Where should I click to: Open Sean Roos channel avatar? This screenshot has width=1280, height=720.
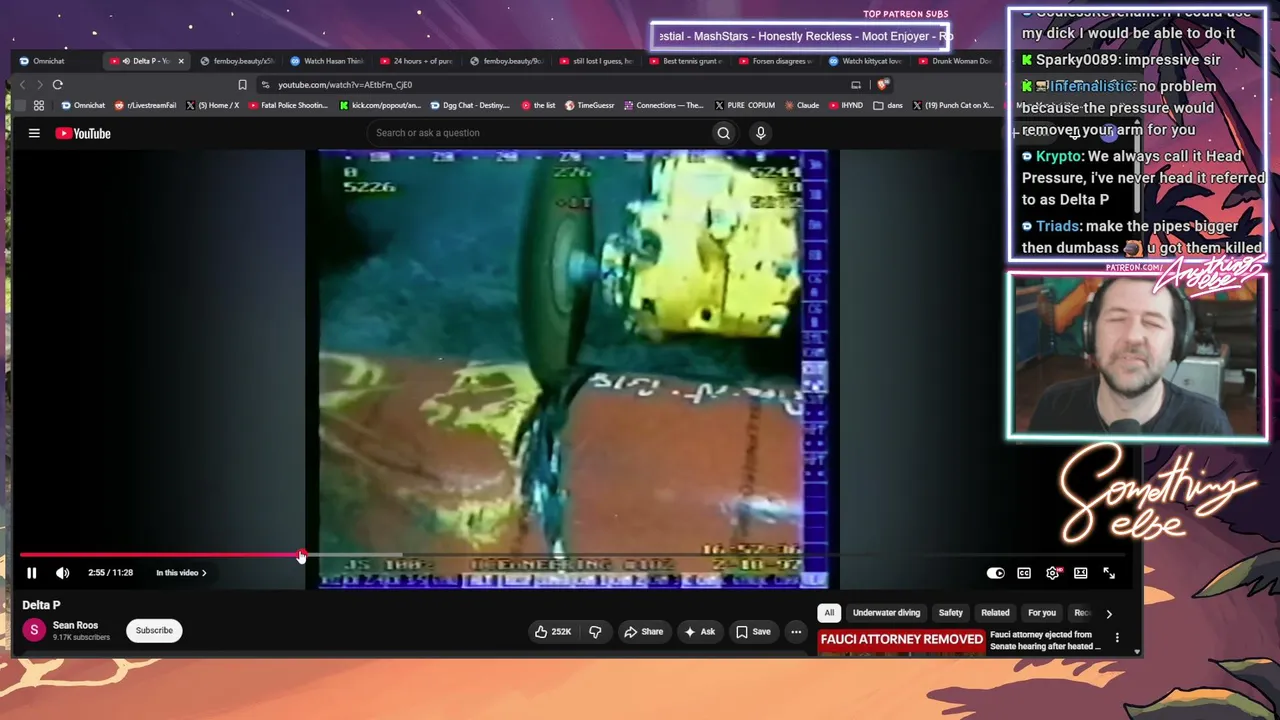(34, 630)
